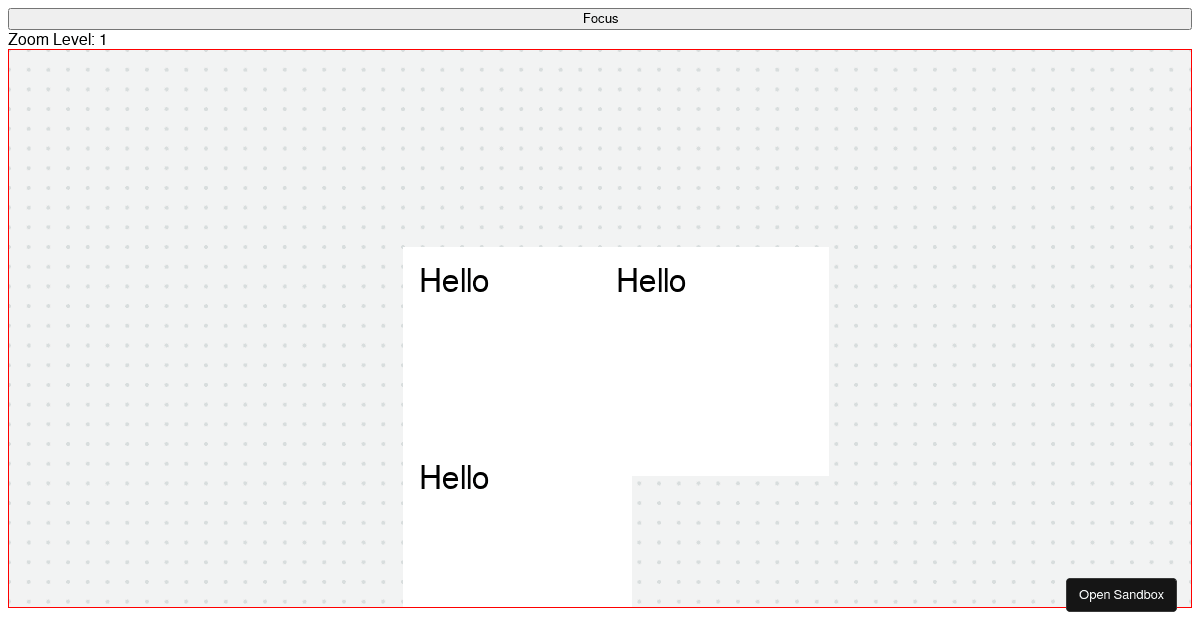
Task: Click the Focus button at the top
Action: click(x=600, y=18)
